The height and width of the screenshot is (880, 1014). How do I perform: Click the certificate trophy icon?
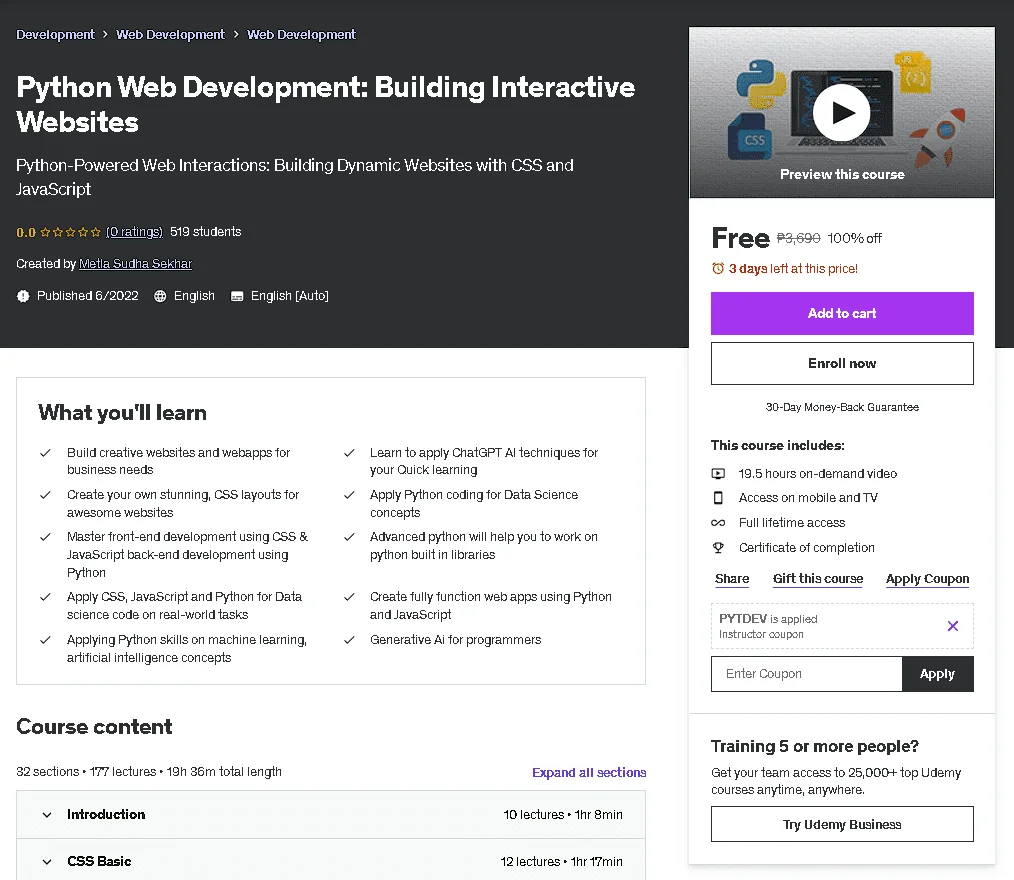(718, 548)
